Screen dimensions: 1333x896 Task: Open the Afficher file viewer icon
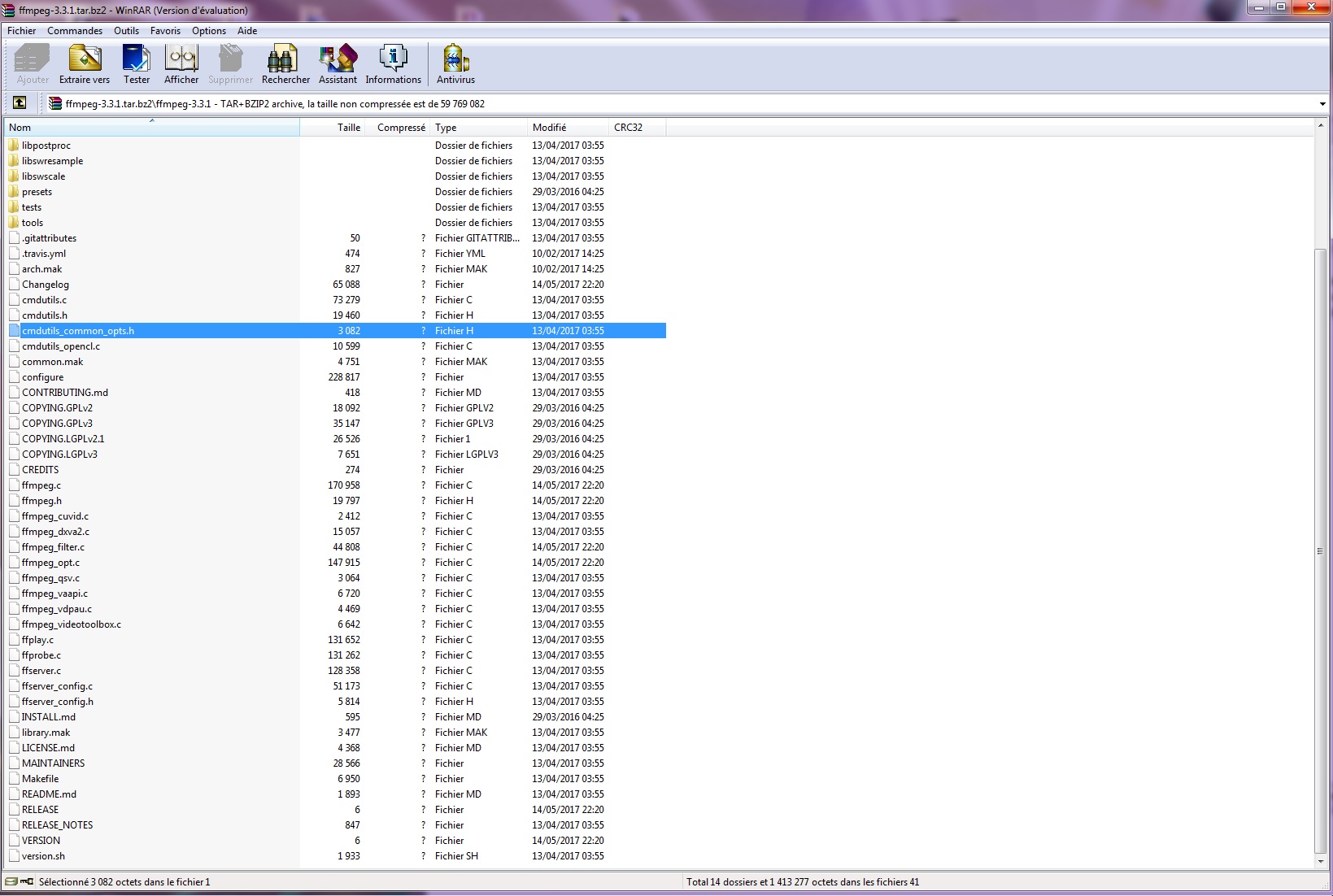click(181, 59)
